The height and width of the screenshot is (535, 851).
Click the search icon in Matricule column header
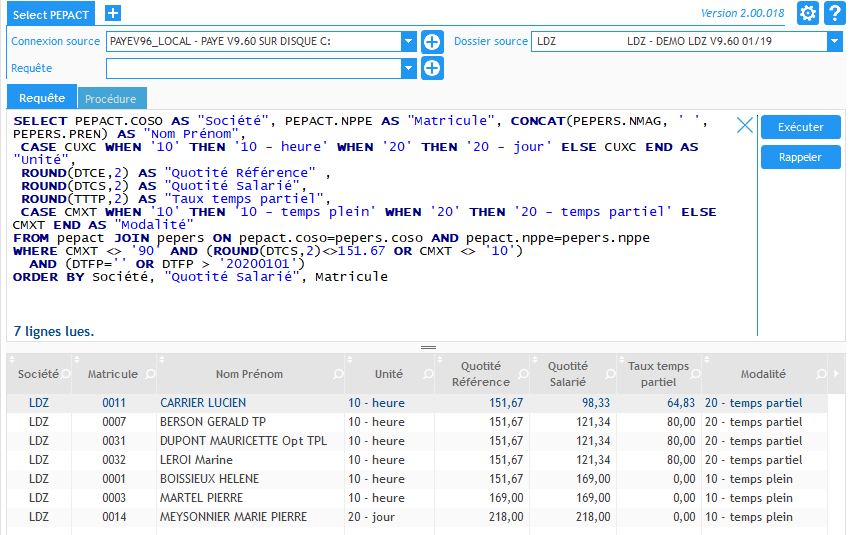click(x=149, y=374)
